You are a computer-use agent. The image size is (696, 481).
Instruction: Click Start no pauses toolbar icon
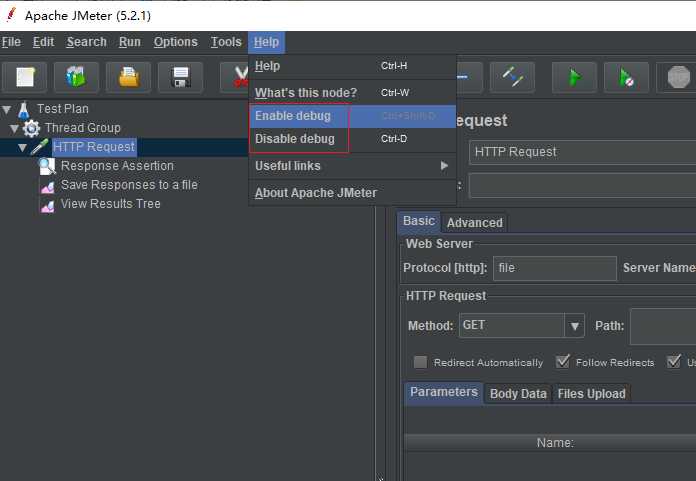(626, 77)
